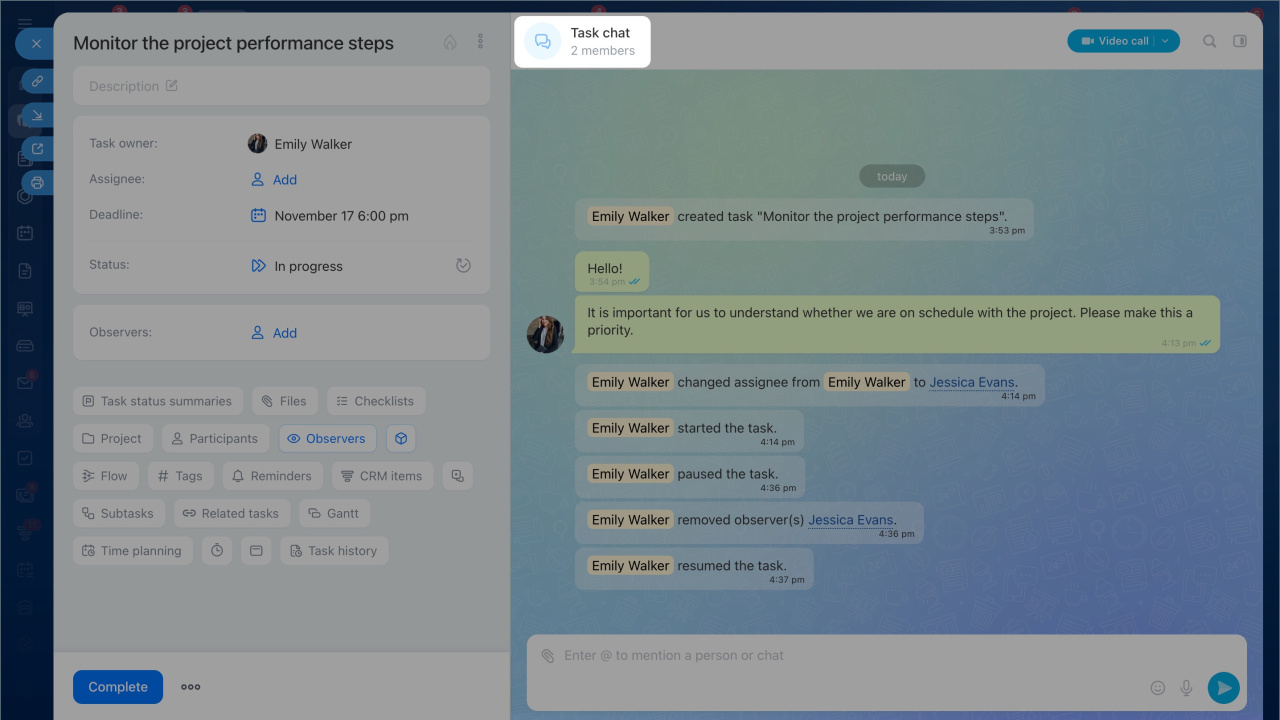
Task: Click the stopwatch time tracking icon
Action: pyautogui.click(x=217, y=550)
